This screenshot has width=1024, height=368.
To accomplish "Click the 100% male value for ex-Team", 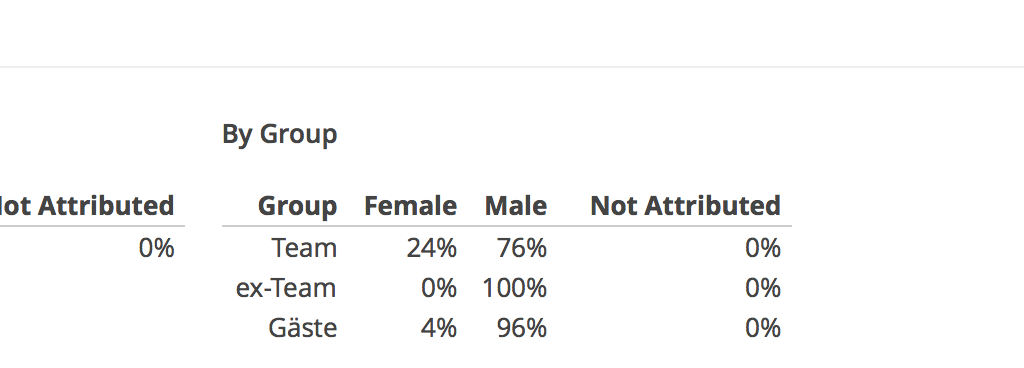I will tap(515, 288).
